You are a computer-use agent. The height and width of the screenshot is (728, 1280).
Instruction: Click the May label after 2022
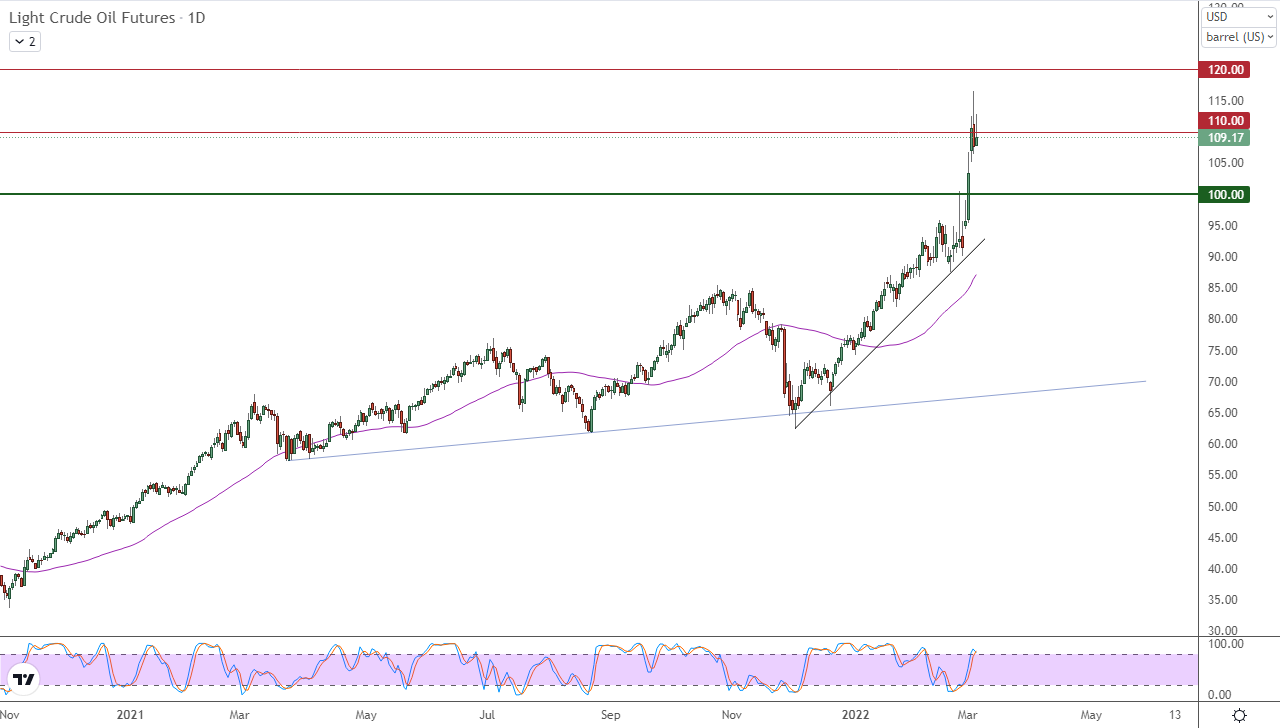(x=1091, y=715)
